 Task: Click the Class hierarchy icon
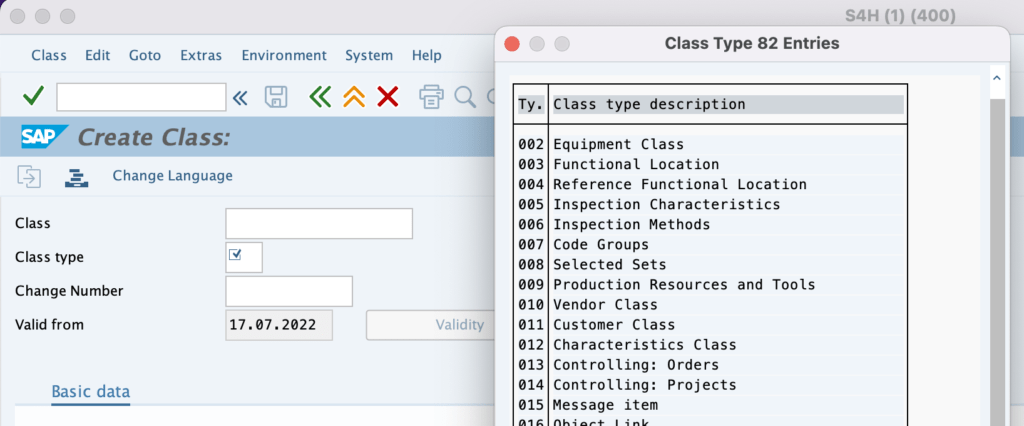pyautogui.click(x=76, y=177)
